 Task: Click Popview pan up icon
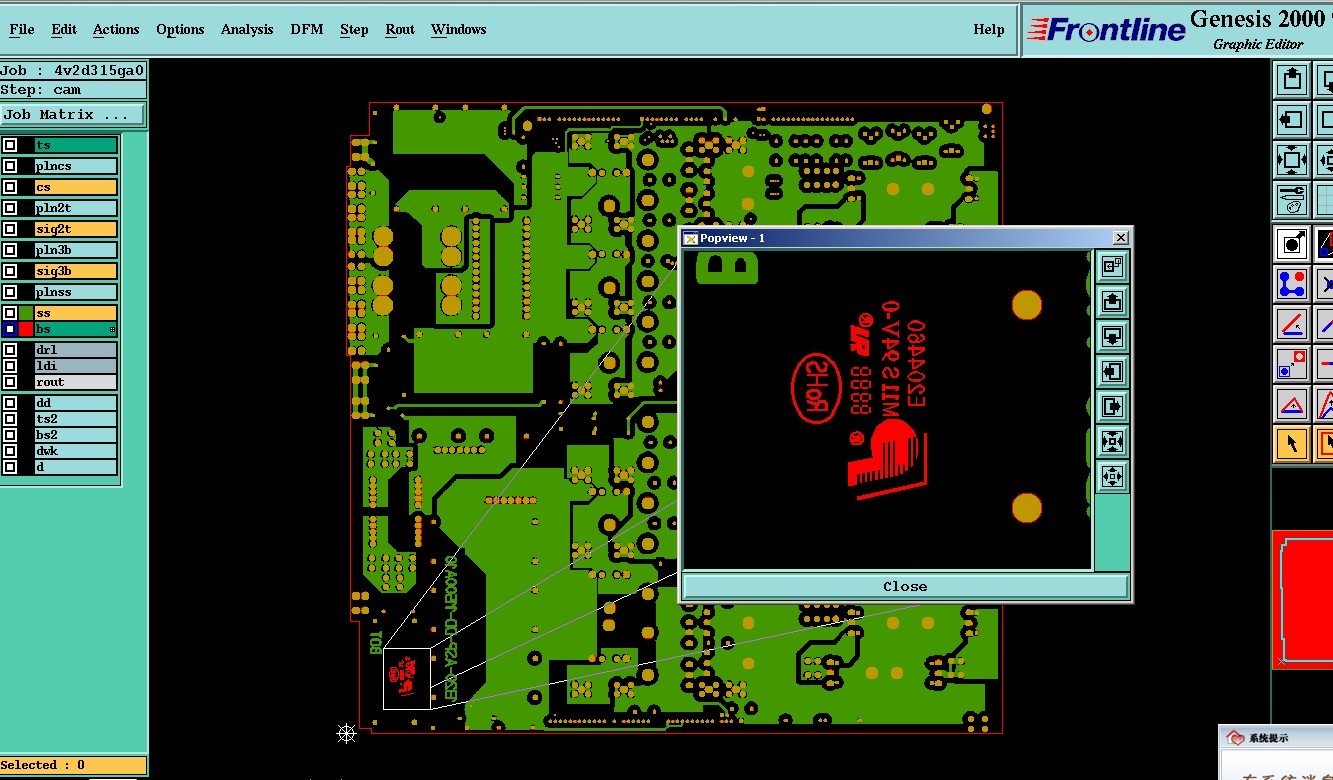click(1112, 301)
